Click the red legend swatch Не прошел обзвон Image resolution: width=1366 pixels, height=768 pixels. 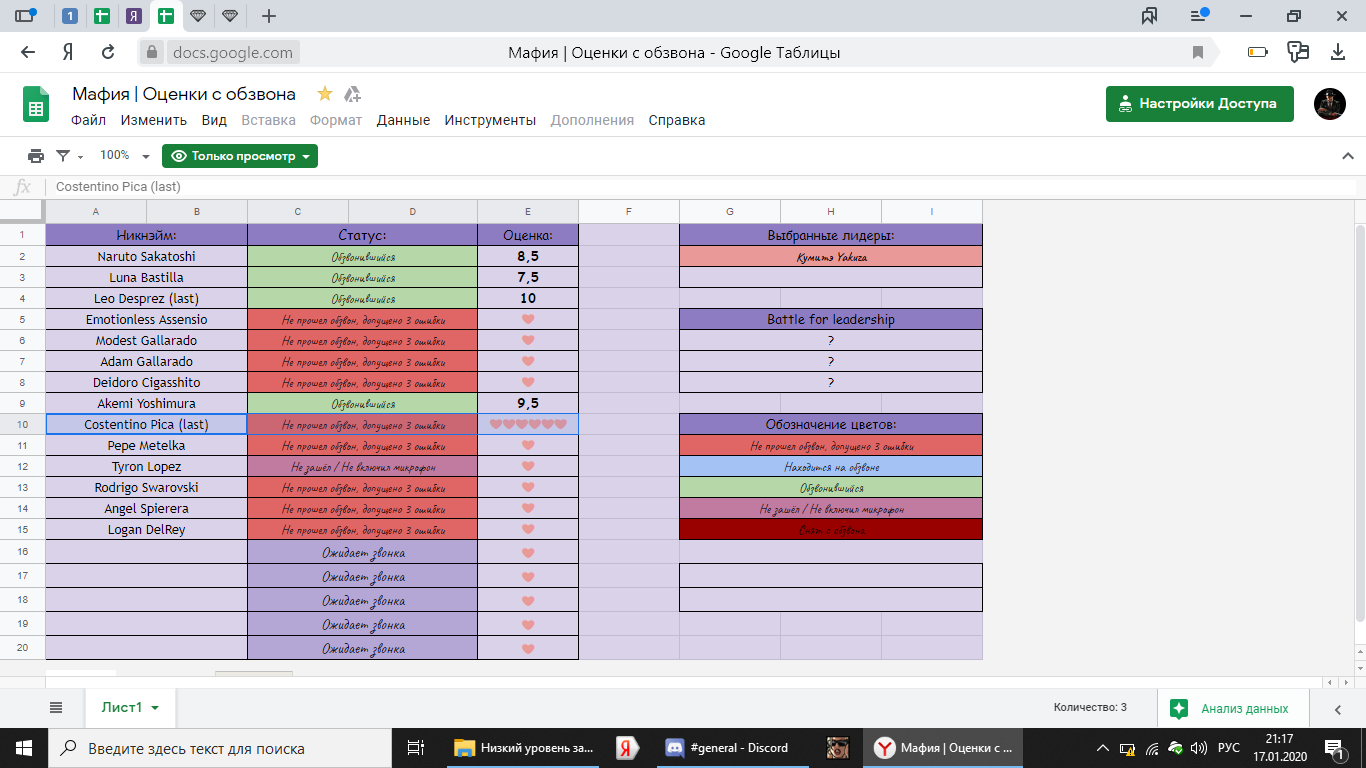(x=831, y=446)
